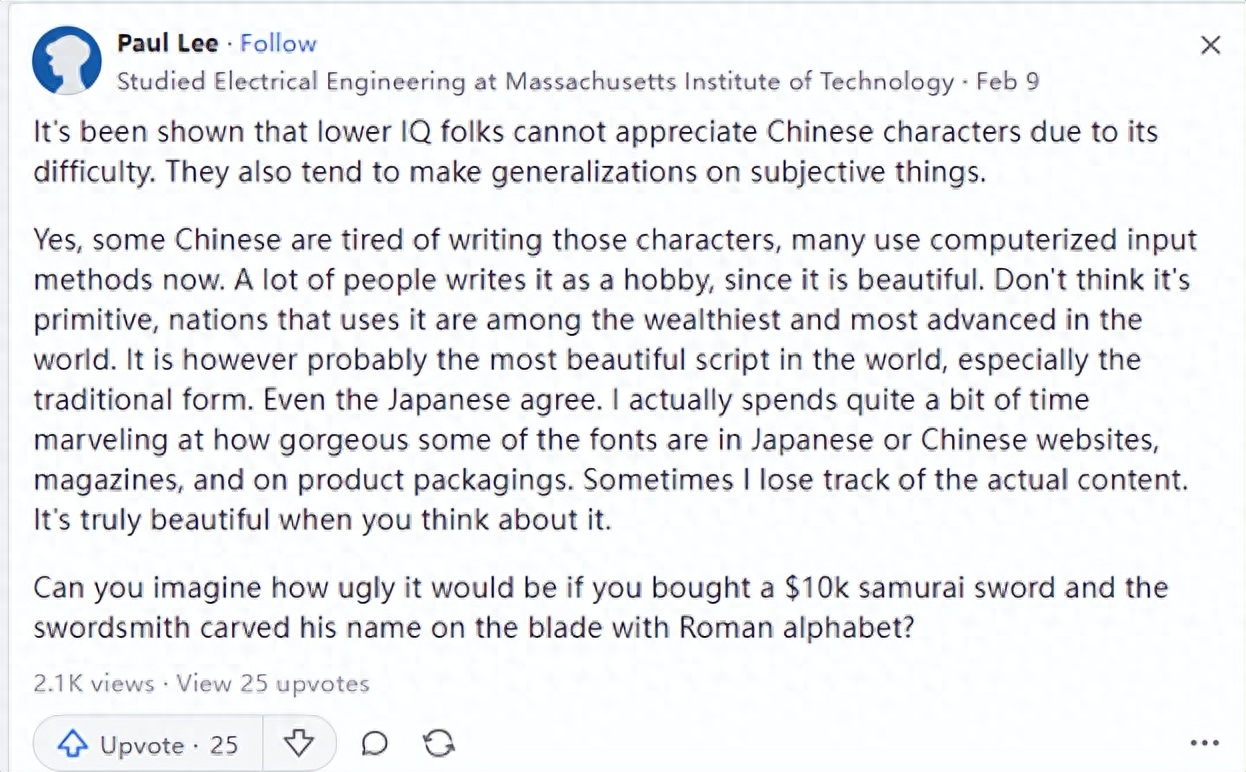Click the Massachusetts Institute of Technology text
Viewport: 1246px width, 772px height.
[730, 81]
